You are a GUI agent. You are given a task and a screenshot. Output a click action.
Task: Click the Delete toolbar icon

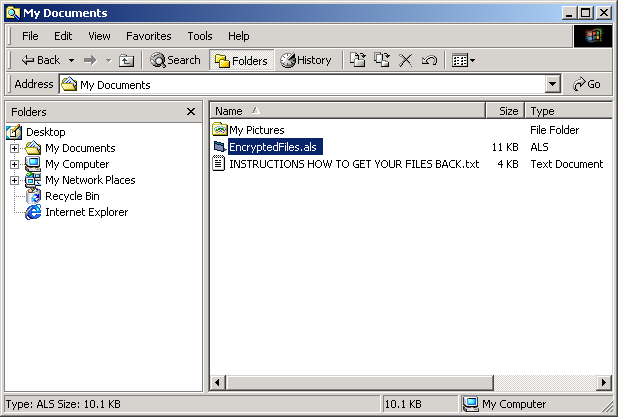click(x=405, y=60)
